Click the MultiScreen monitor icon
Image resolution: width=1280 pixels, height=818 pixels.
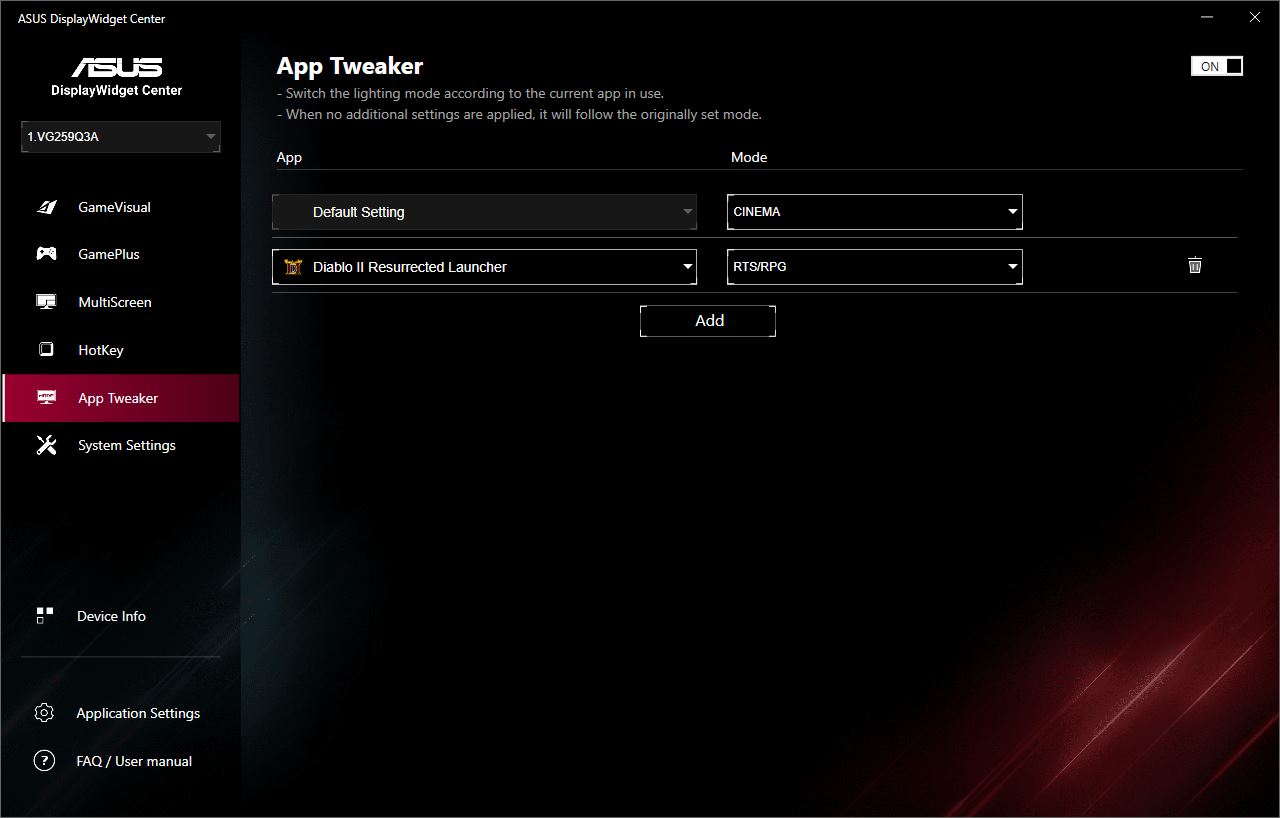tap(46, 302)
